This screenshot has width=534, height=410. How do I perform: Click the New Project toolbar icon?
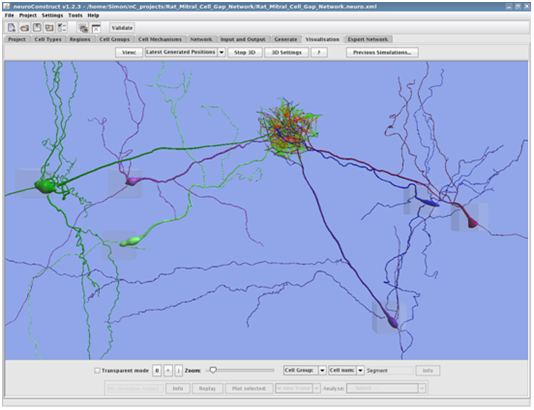click(12, 28)
